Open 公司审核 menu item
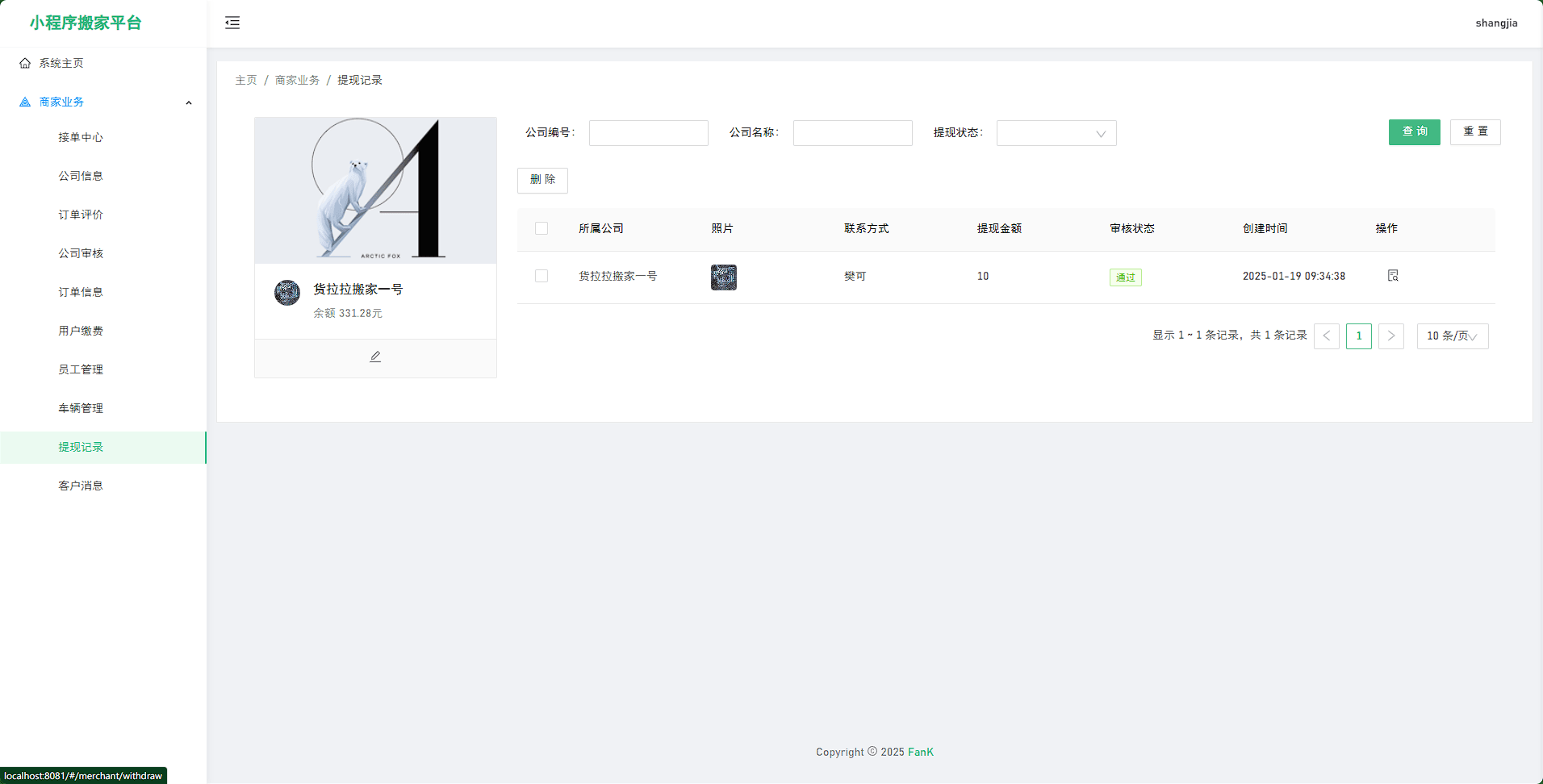 tap(103, 253)
